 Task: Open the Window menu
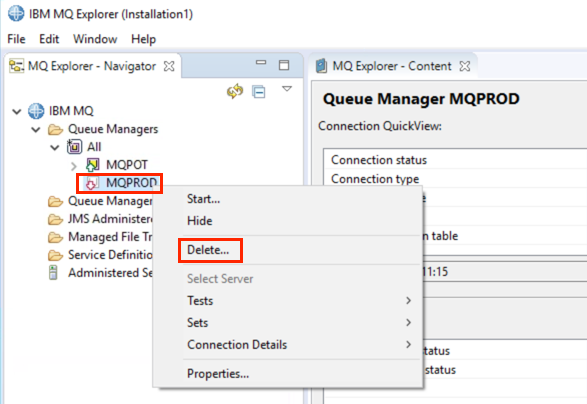point(95,39)
